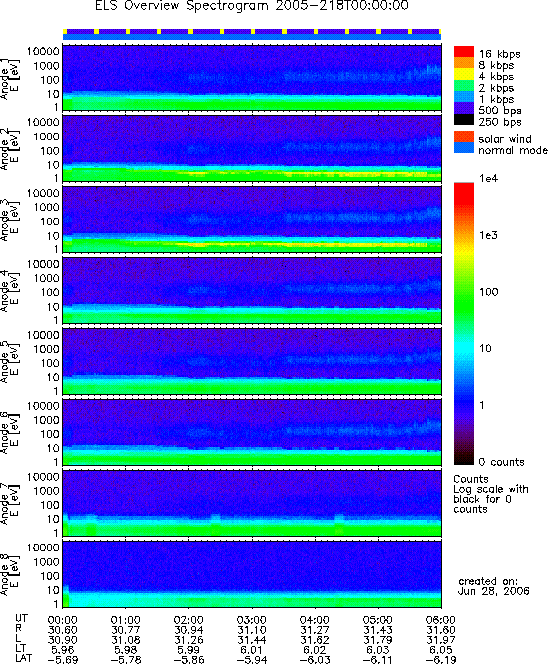The width and height of the screenshot is (548, 664).
Task: Open the Anode 1 spectrogram panel
Action: pyautogui.click(x=252, y=78)
